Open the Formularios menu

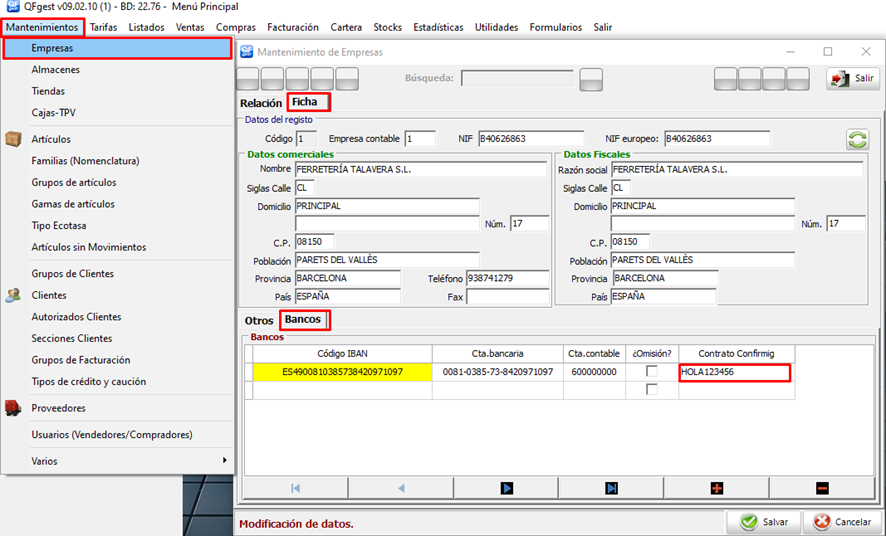tap(555, 27)
